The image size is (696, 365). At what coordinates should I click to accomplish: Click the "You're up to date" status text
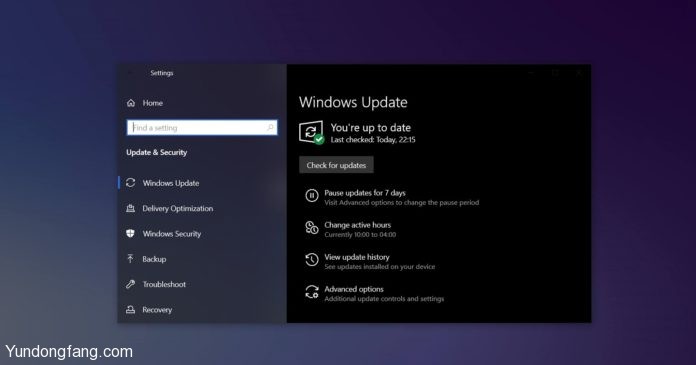371,128
